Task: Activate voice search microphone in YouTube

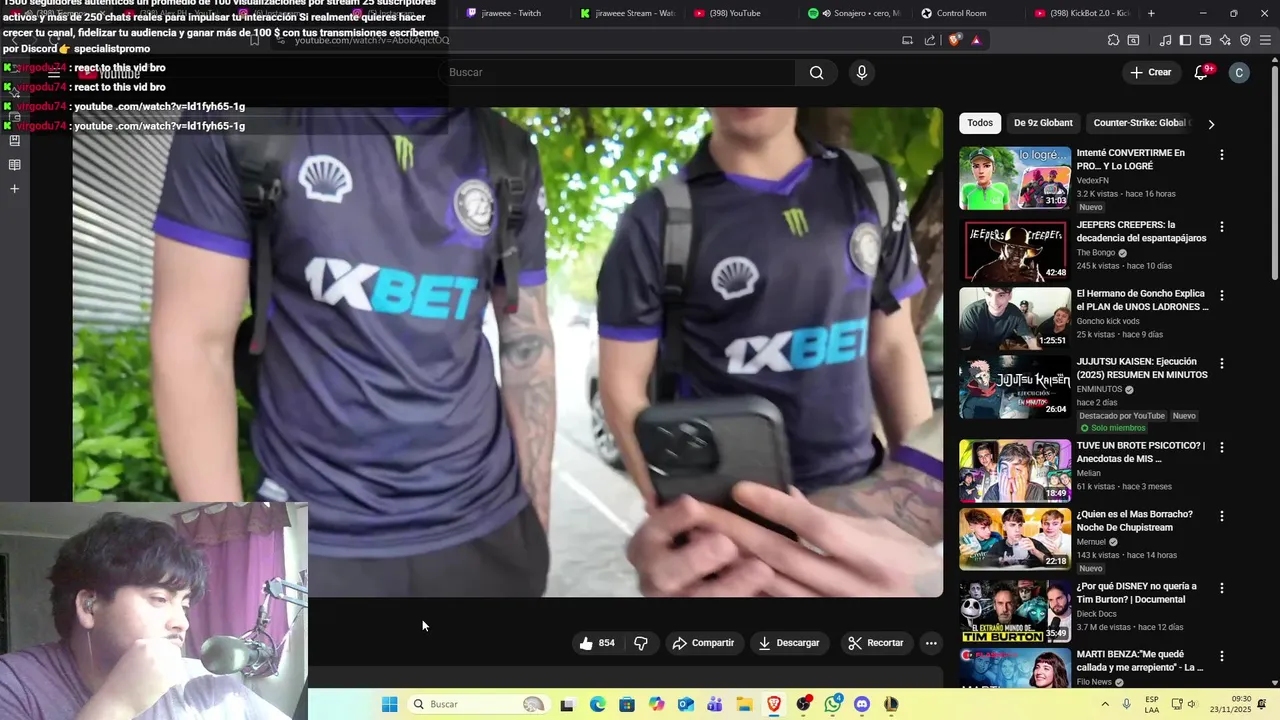Action: click(861, 72)
